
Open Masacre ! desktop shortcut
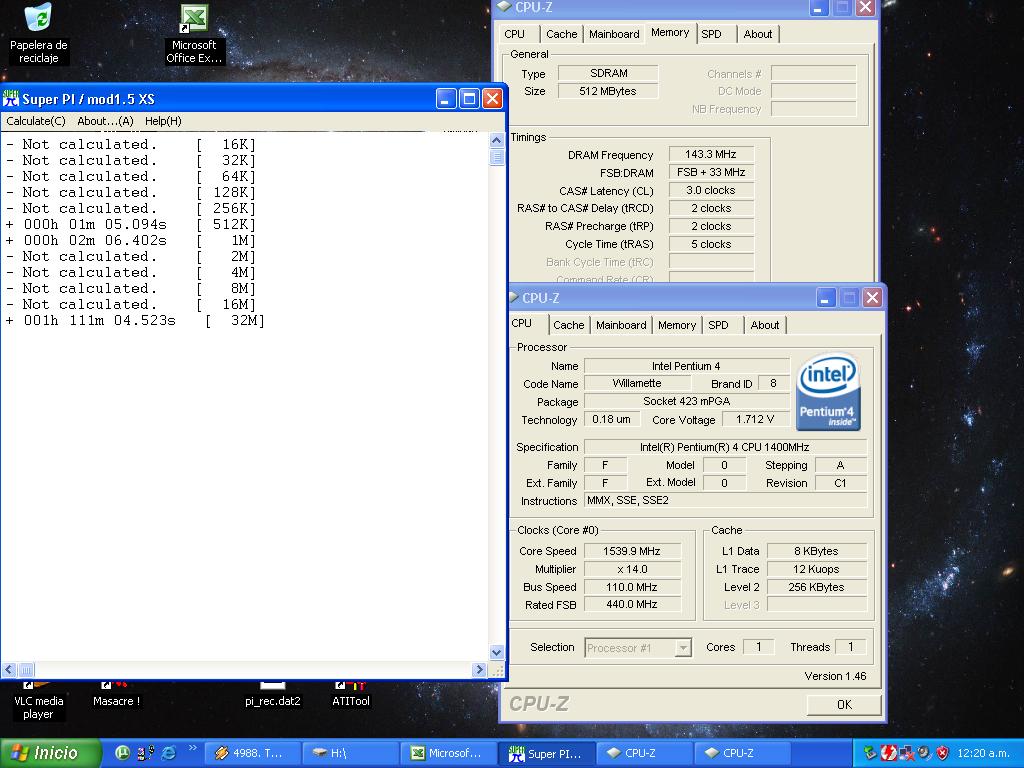pos(116,696)
